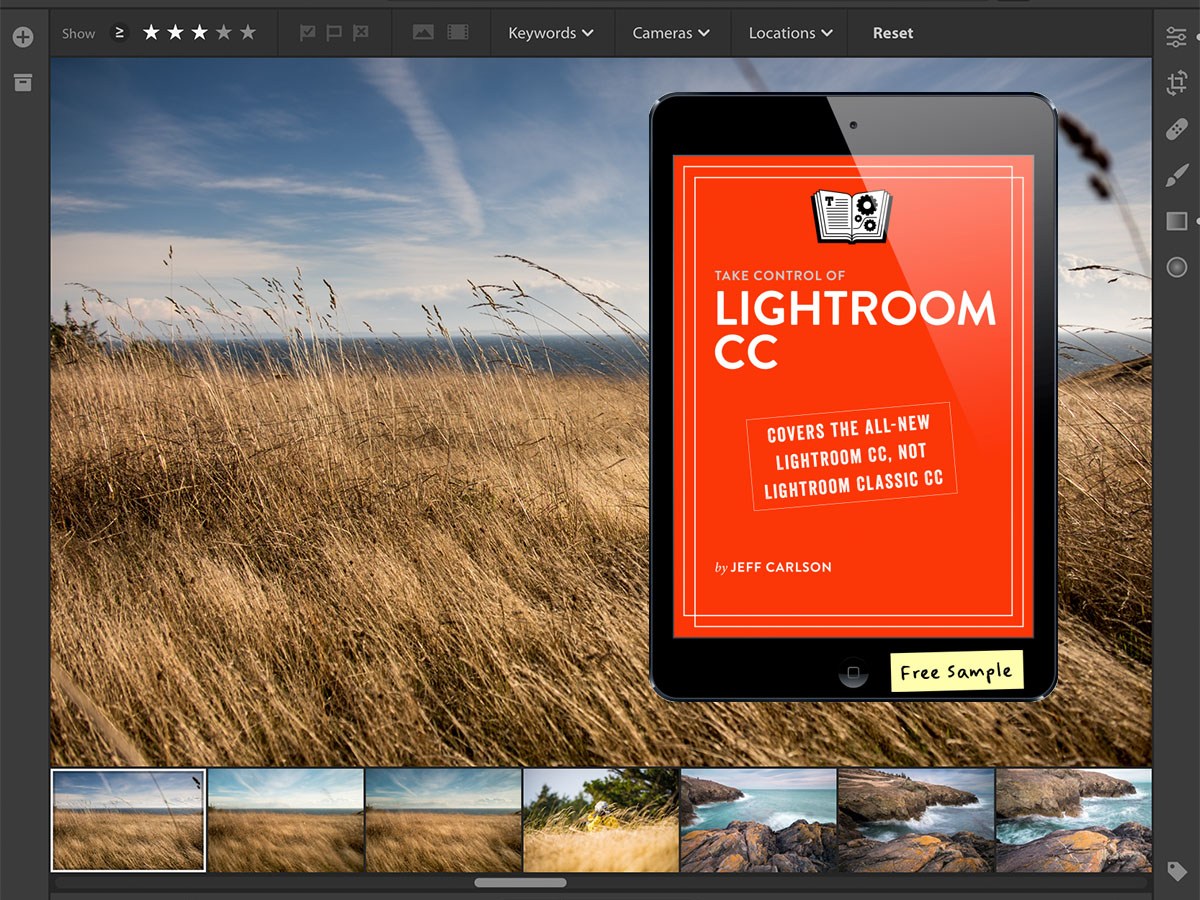Select the Healing Brush bandage tool
Viewport: 1200px width, 900px height.
[1176, 129]
